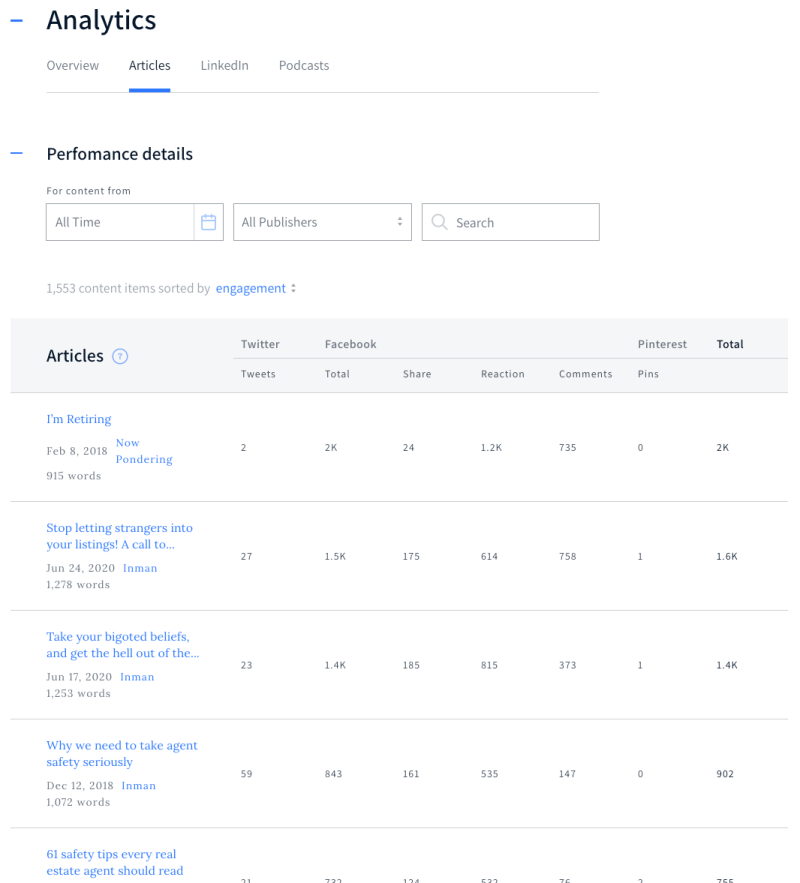This screenshot has height=883, width=800.
Task: Click the 1,553 content items sorted by text
Action: pos(128,288)
